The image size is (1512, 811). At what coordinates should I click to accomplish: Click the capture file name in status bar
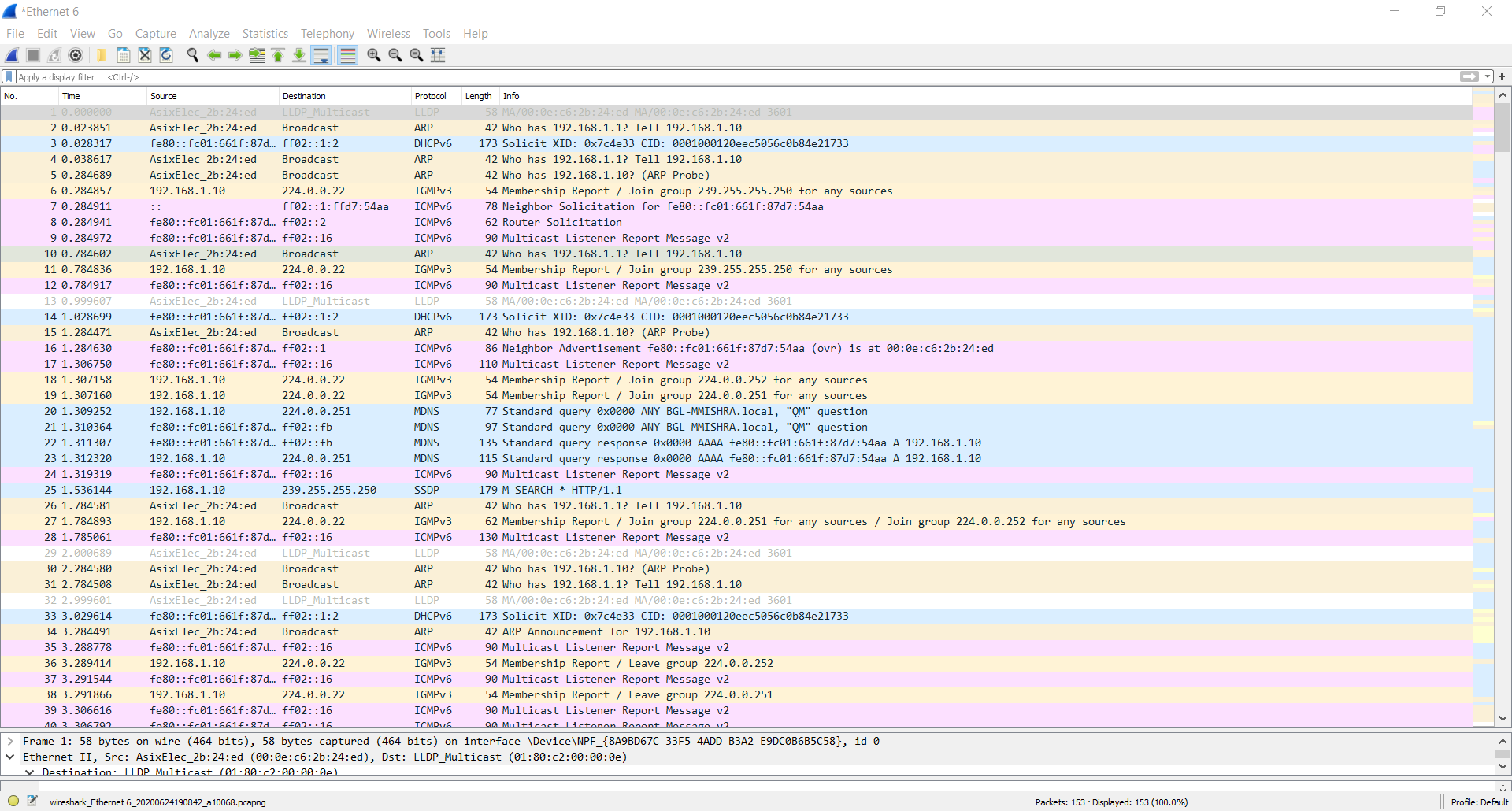pyautogui.click(x=157, y=802)
